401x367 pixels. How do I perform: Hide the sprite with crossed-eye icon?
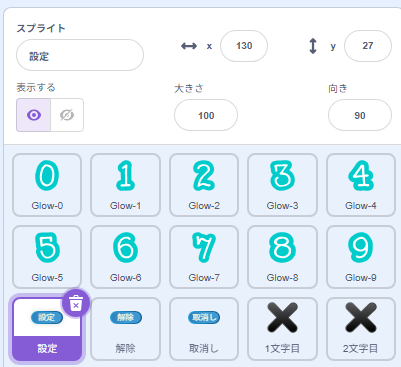(67, 115)
